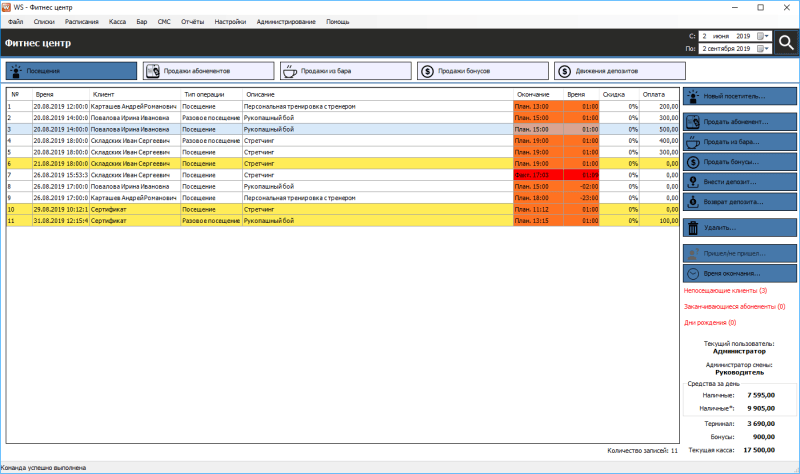Click the dollar coin Продать бонусы icon
Image resolution: width=800 pixels, height=474 pixels.
692,161
